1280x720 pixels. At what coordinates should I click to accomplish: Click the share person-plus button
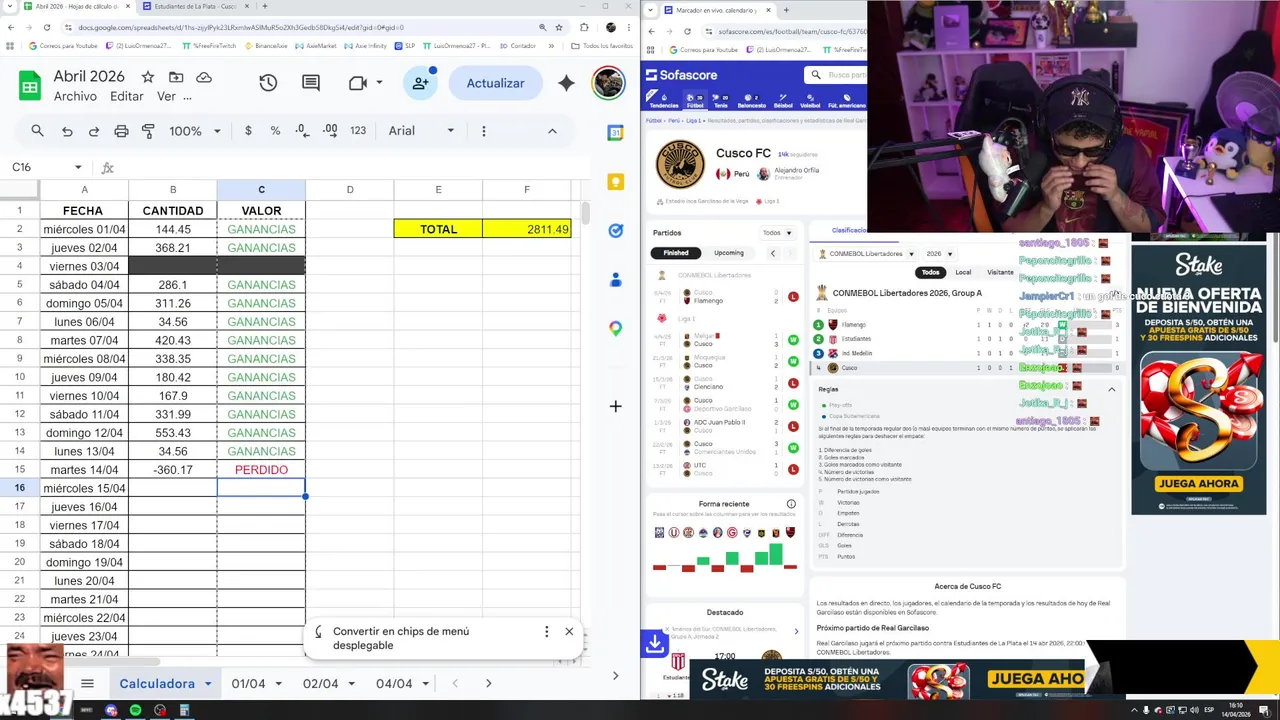421,83
